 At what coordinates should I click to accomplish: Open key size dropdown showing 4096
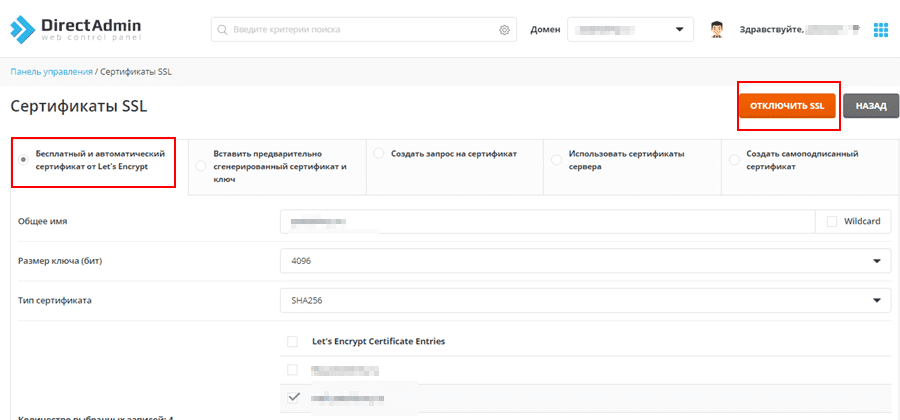click(x=585, y=261)
